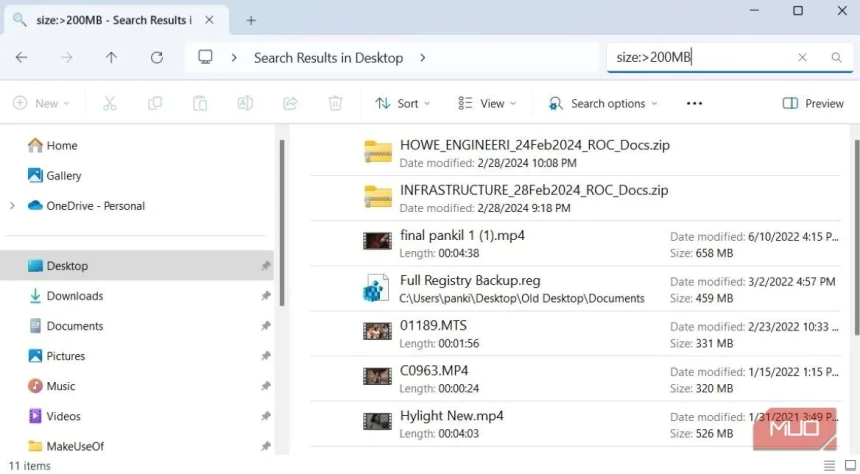Open the View dropdown menu
Image resolution: width=860 pixels, height=474 pixels.
[x=487, y=103]
